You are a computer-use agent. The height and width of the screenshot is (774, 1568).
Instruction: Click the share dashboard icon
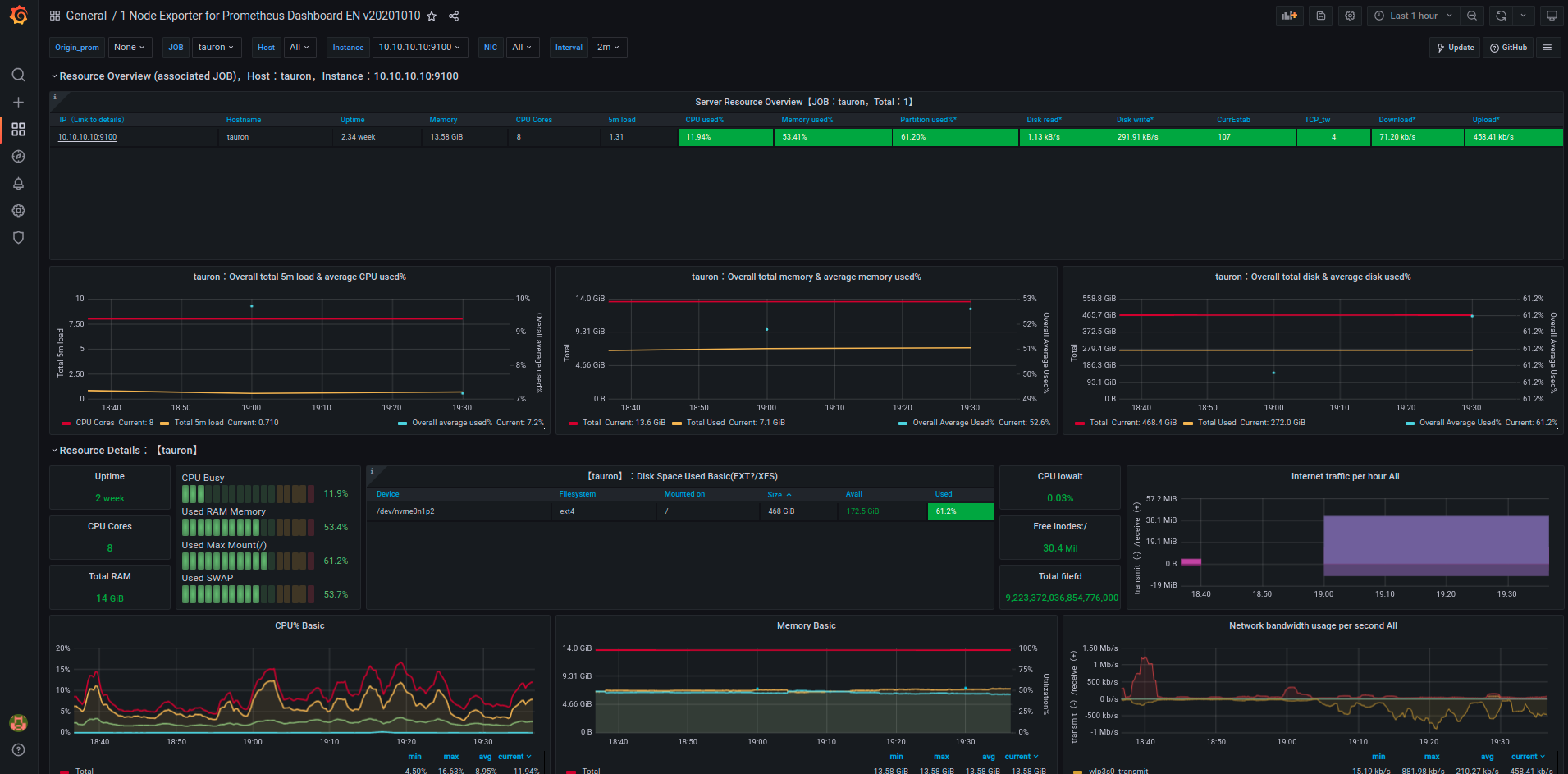click(x=453, y=15)
